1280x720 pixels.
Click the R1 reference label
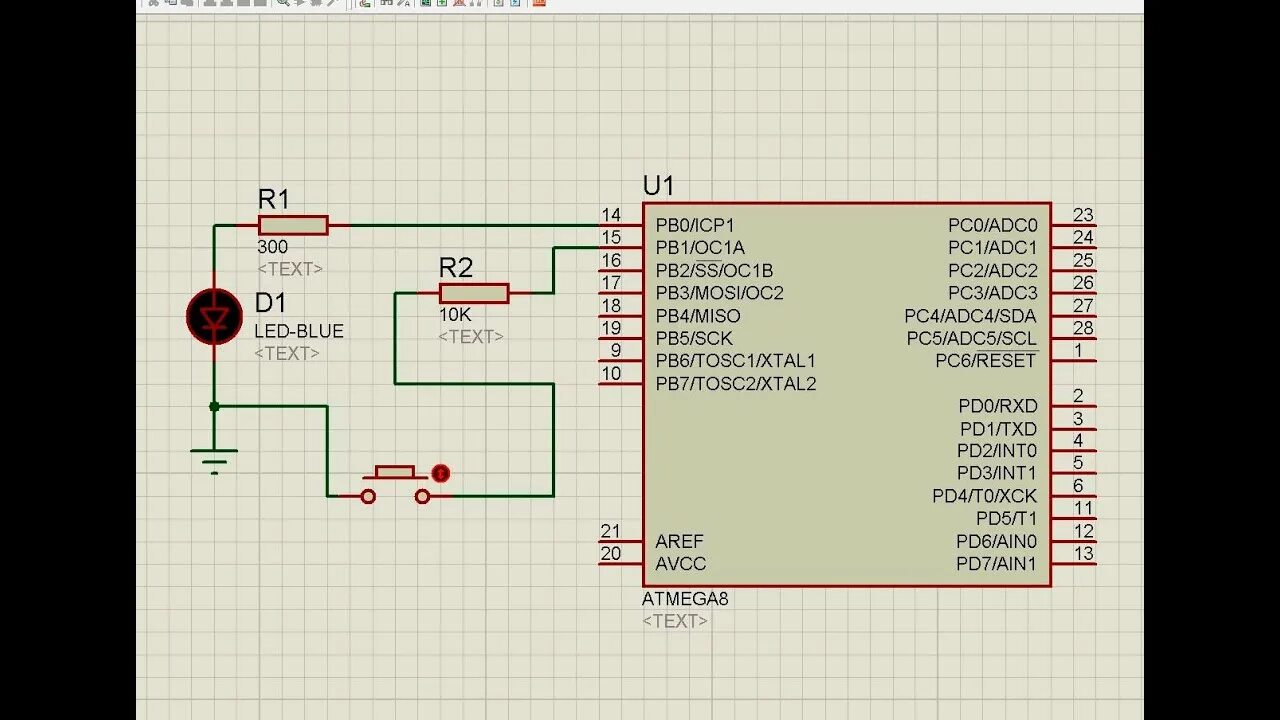pyautogui.click(x=274, y=199)
